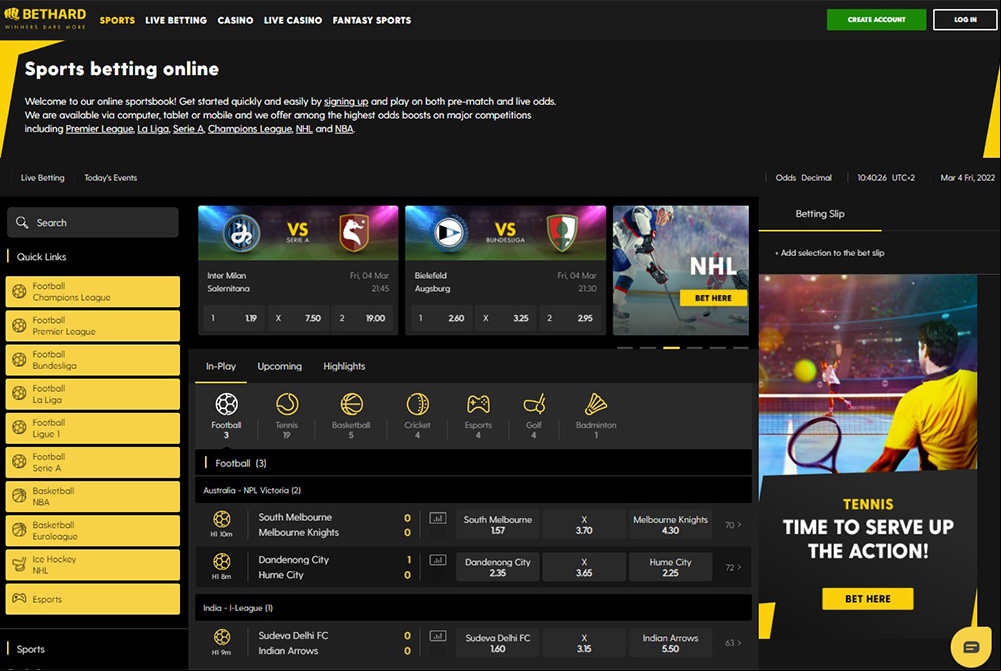Open stats icon for Sudeva Delhi FC match
This screenshot has width=1001, height=671.
click(438, 635)
